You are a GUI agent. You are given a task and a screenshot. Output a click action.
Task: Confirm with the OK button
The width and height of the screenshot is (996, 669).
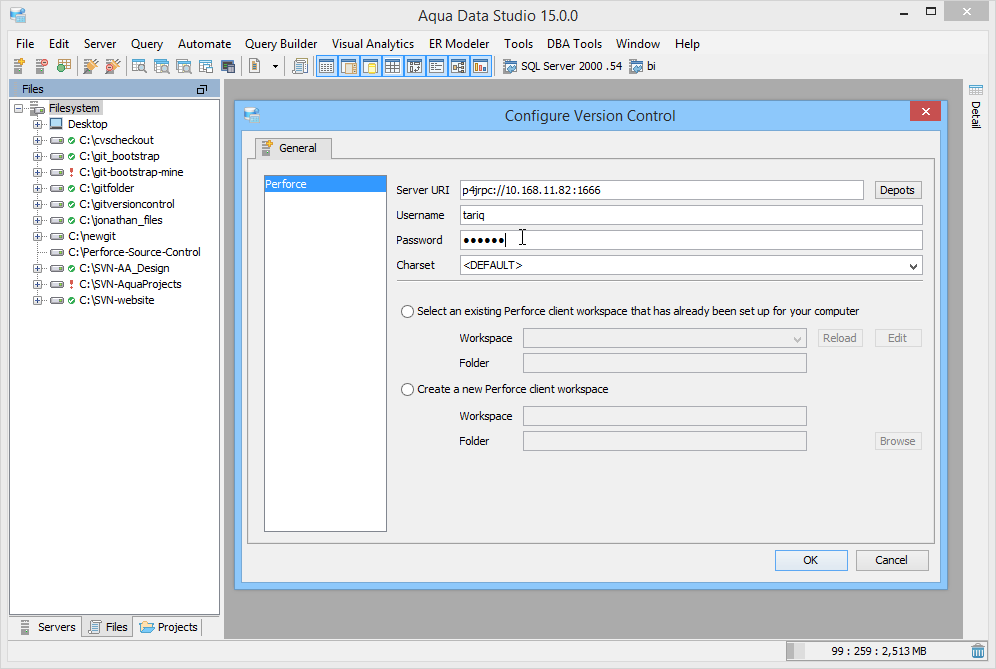[811, 560]
